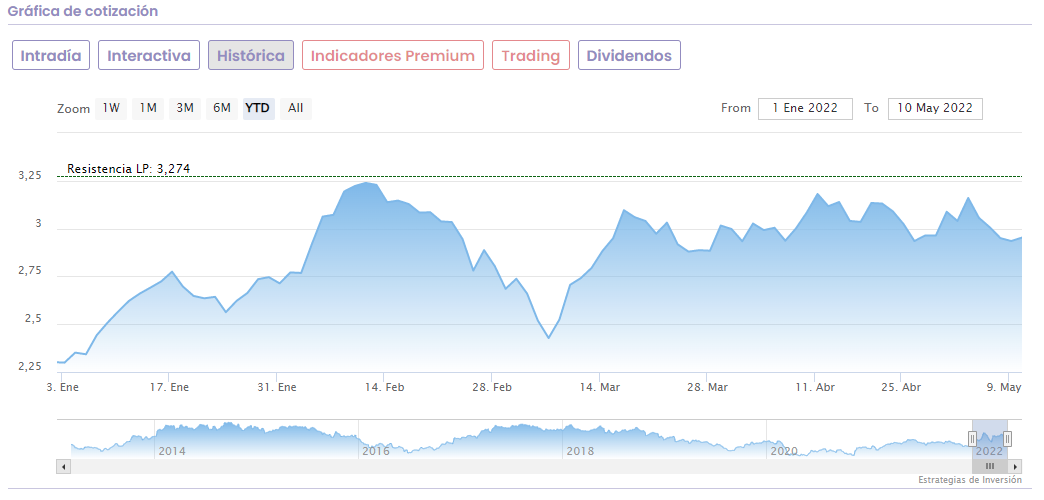Set zoom to 6M
The image size is (1044, 500).
[x=221, y=108]
